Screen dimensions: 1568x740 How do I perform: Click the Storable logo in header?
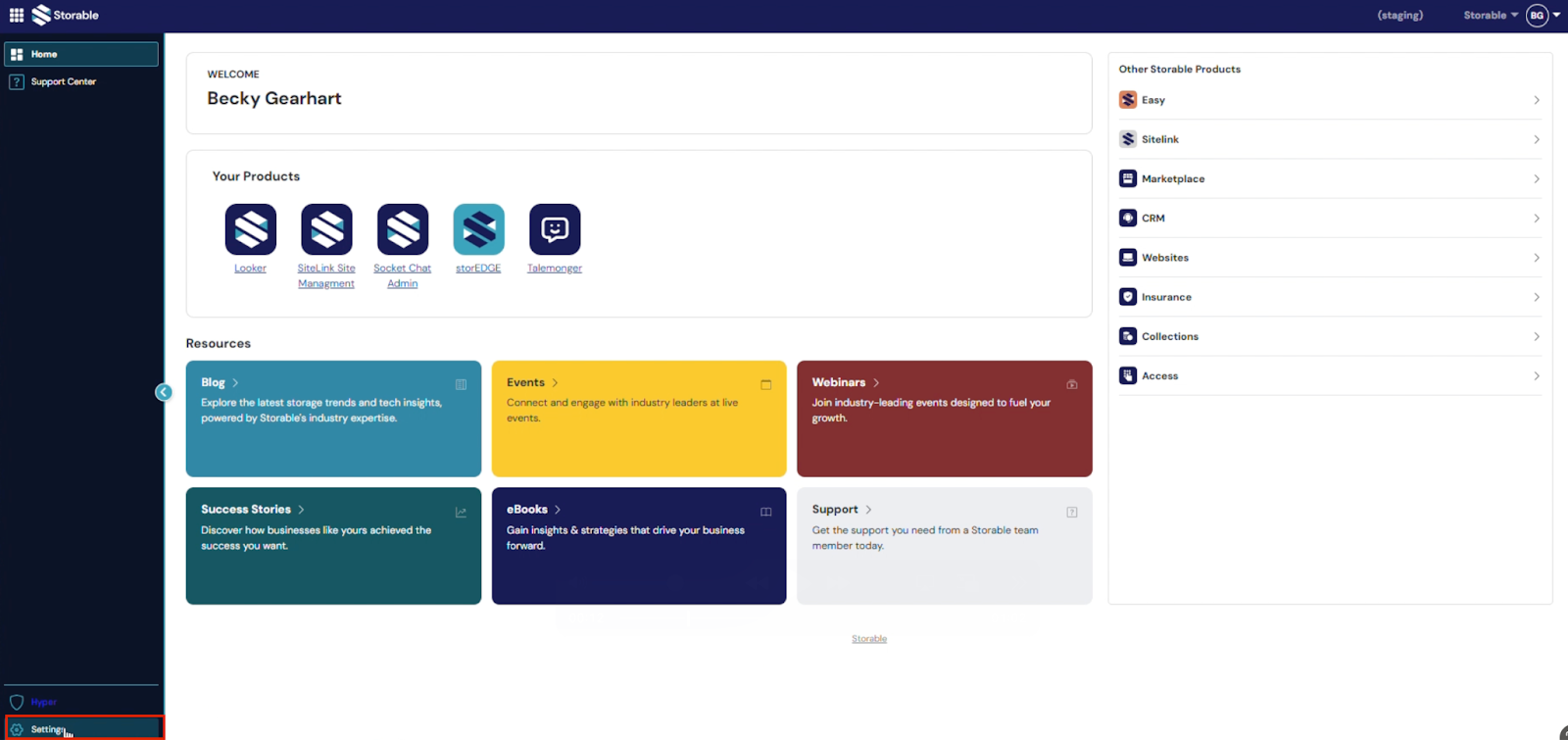pyautogui.click(x=66, y=15)
